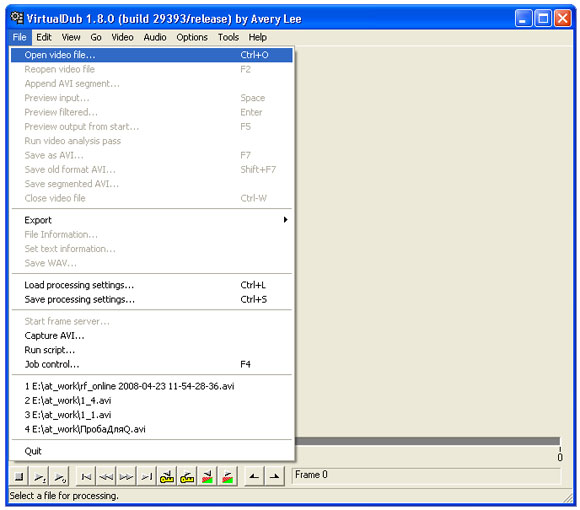Click the Play input button

pos(40,477)
